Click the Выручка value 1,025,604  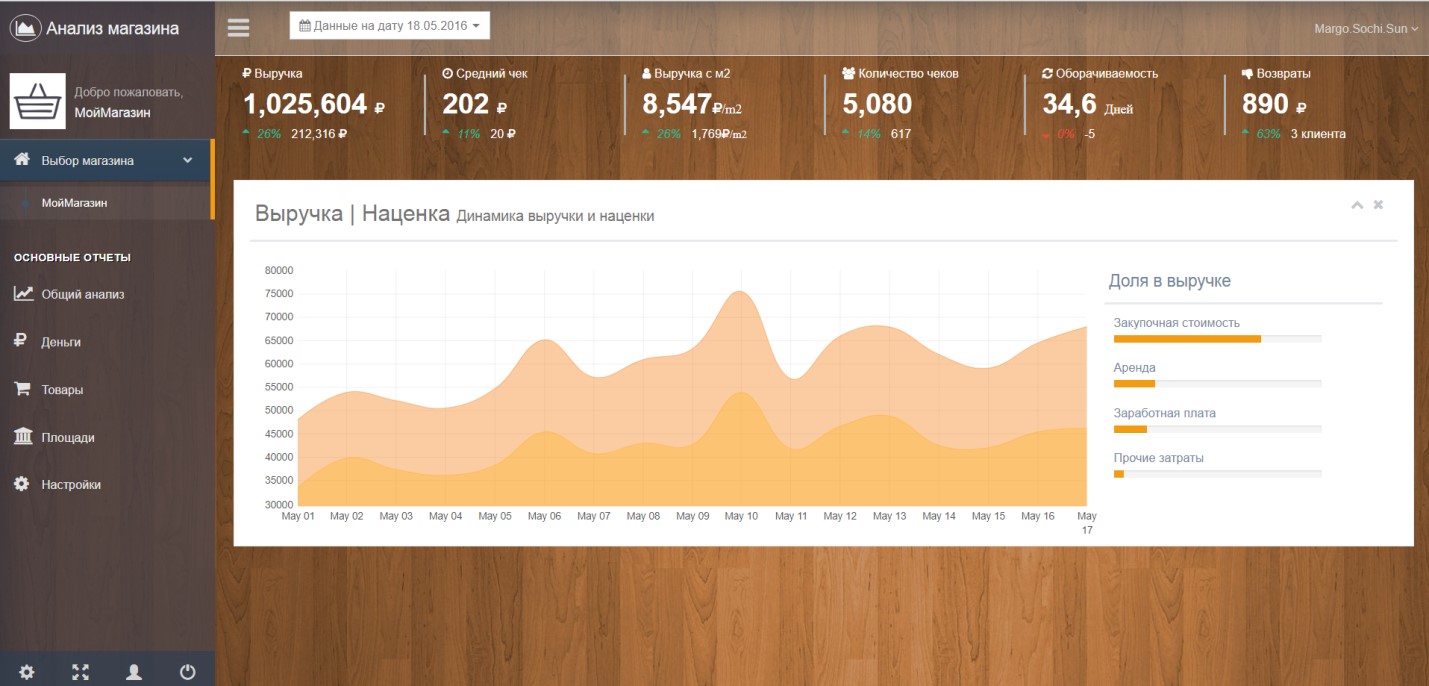coord(304,104)
